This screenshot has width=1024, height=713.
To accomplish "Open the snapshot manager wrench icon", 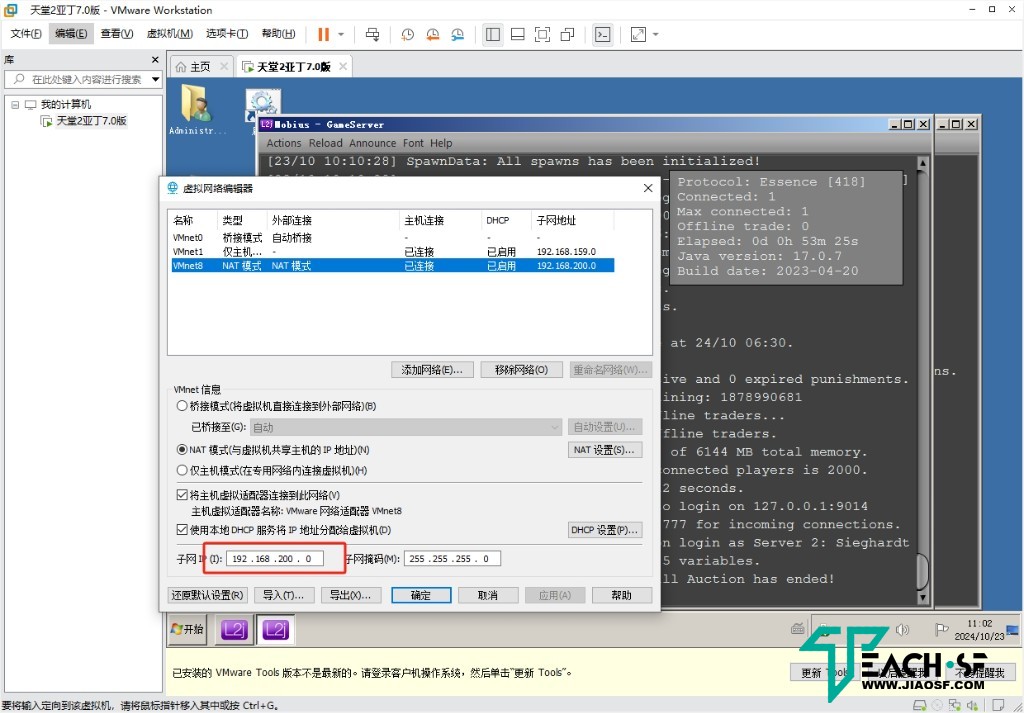I will click(x=457, y=35).
